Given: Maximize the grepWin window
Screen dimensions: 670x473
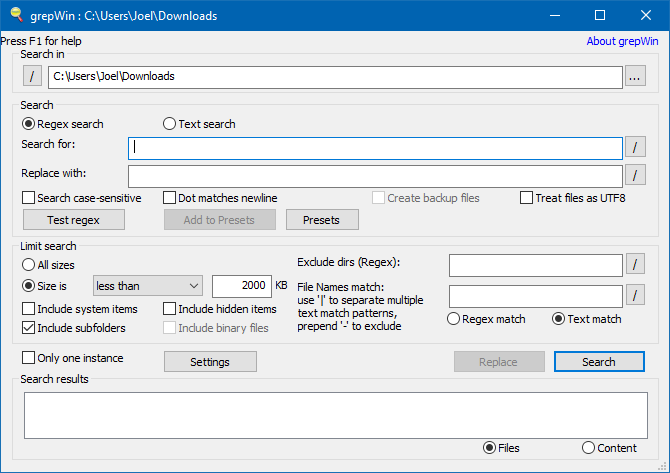Looking at the screenshot, I should [x=600, y=15].
